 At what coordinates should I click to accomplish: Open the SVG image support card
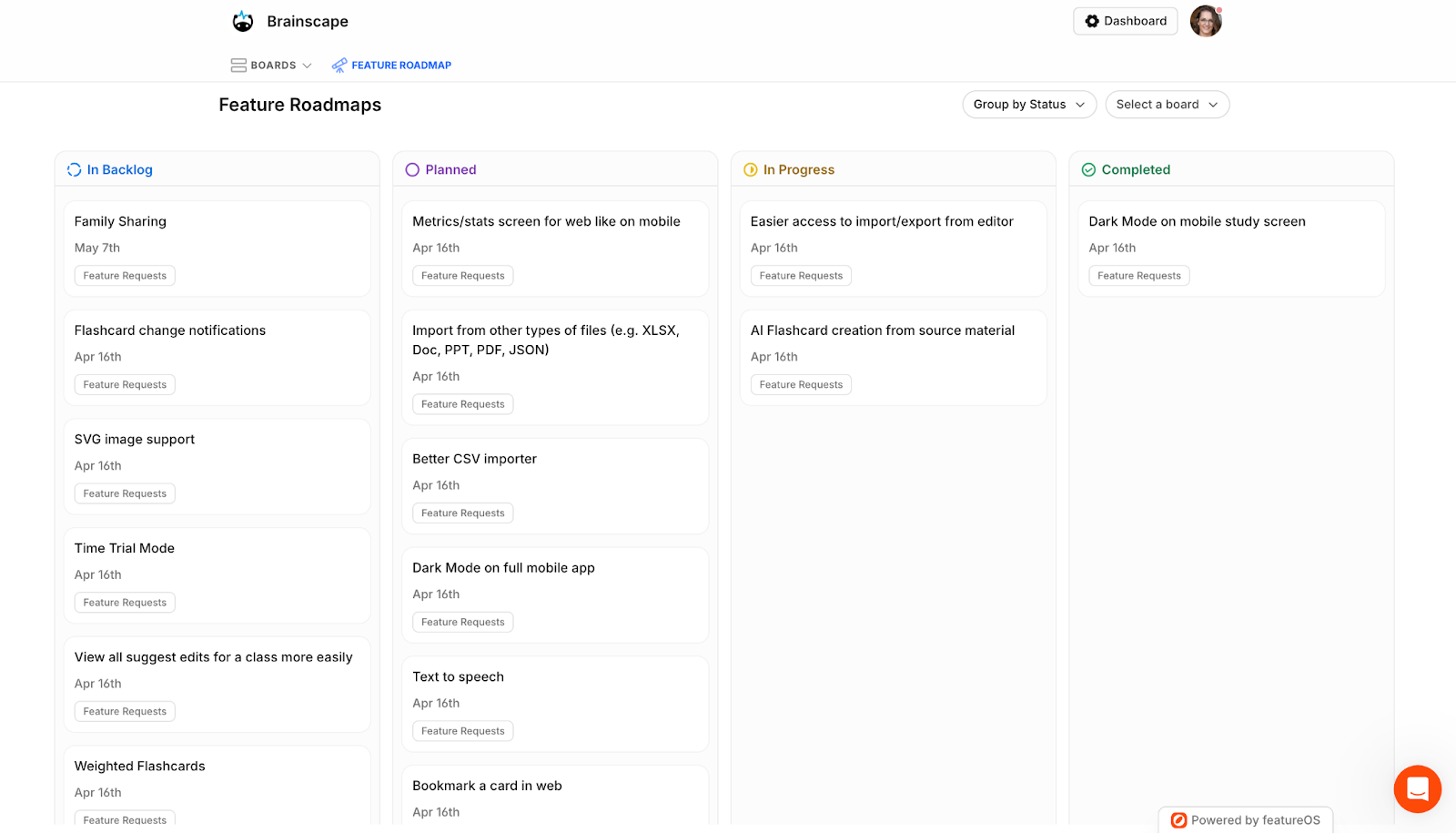pyautogui.click(x=217, y=466)
